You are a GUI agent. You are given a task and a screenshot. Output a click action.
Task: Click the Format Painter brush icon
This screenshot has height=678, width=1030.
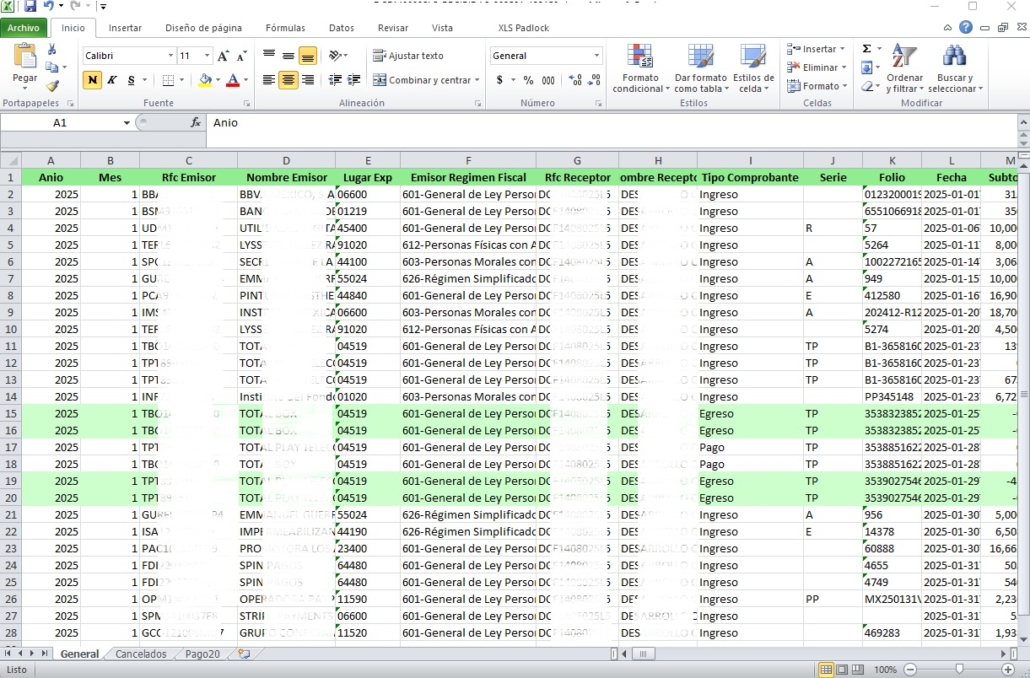pyautogui.click(x=53, y=85)
